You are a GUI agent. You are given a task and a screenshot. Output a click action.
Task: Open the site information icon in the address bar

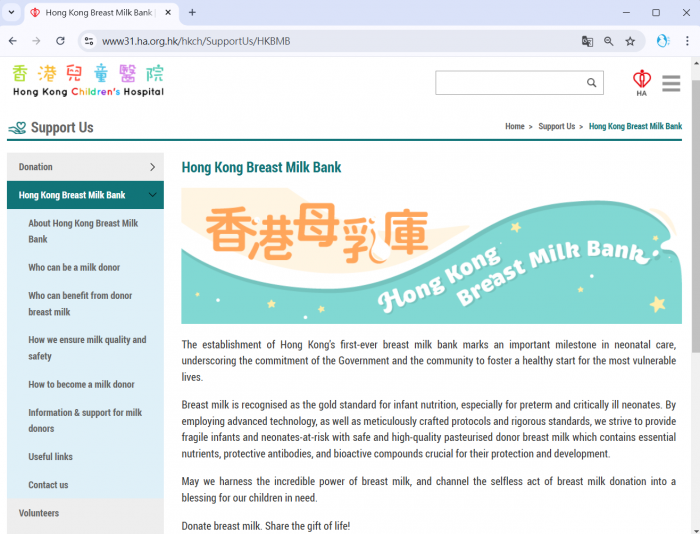point(89,41)
